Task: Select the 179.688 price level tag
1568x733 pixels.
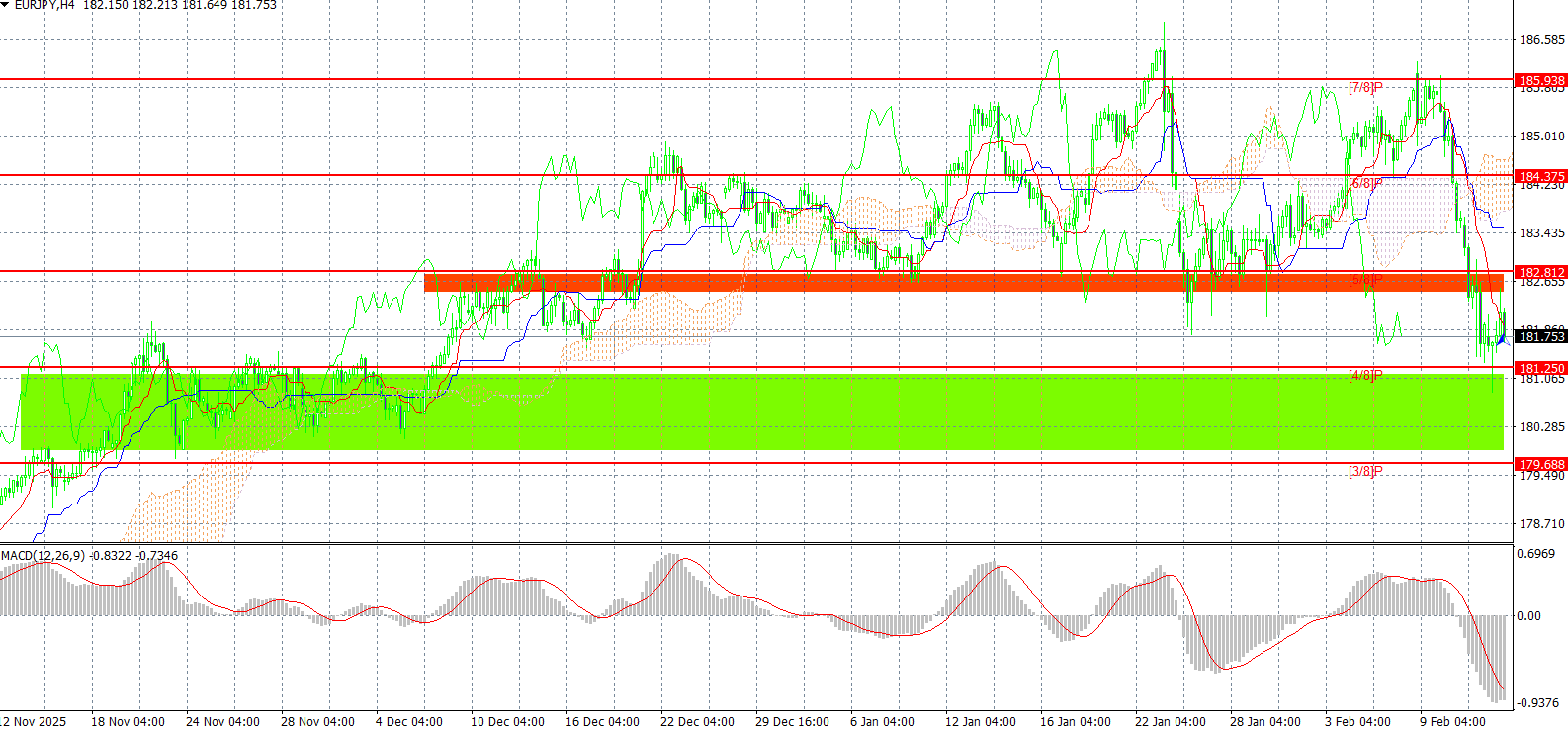Action: (x=1541, y=464)
